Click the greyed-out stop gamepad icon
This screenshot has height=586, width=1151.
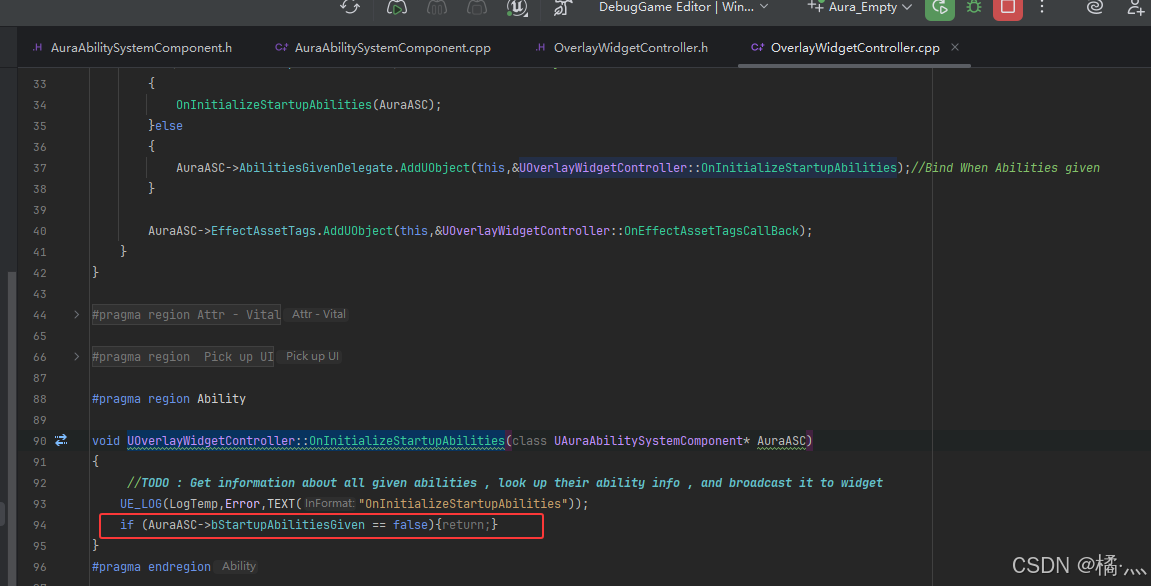[476, 7]
